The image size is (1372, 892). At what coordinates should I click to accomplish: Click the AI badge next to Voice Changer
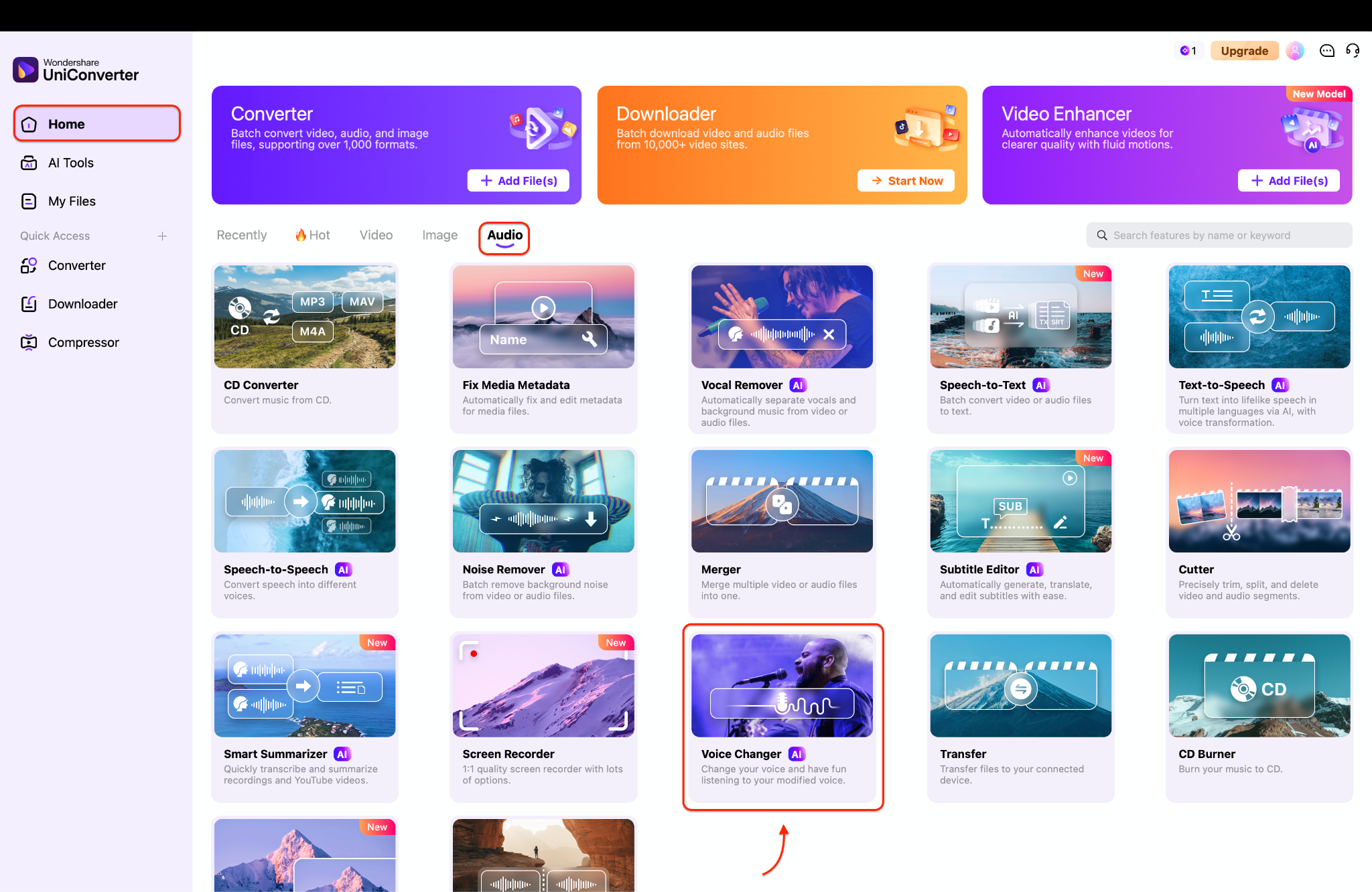coord(796,754)
